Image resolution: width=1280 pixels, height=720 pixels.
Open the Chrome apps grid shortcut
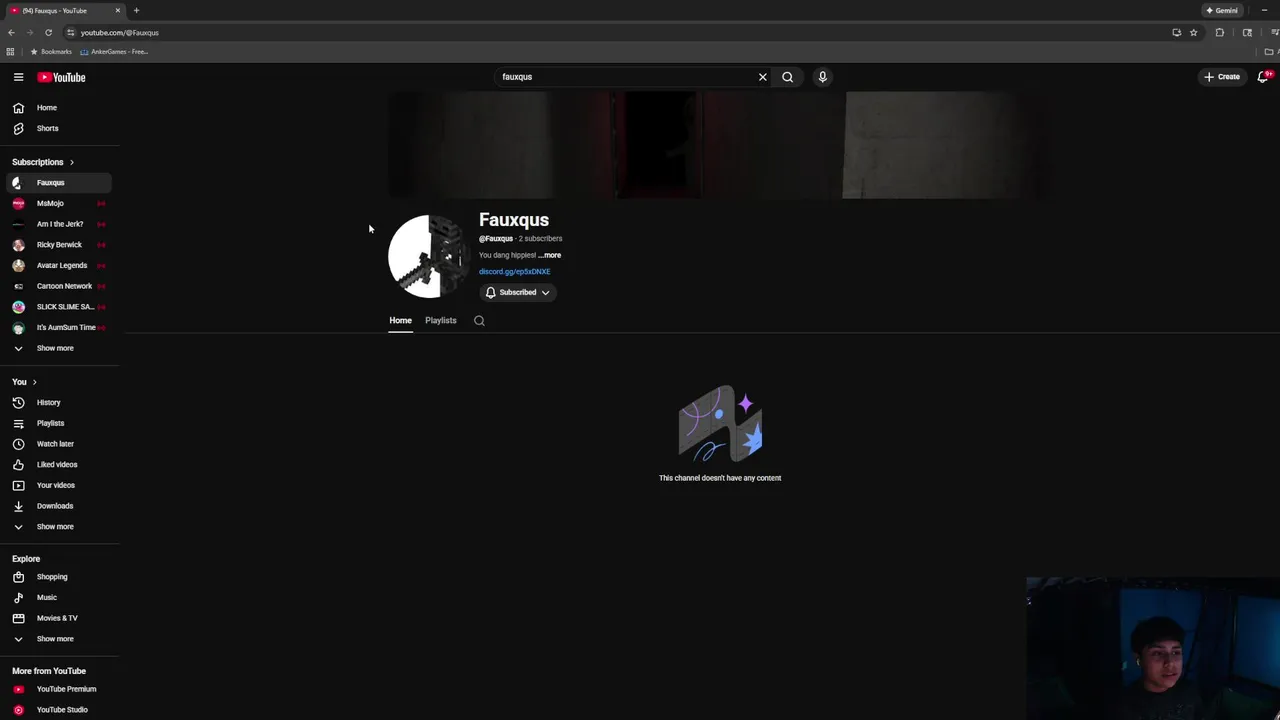(10, 52)
